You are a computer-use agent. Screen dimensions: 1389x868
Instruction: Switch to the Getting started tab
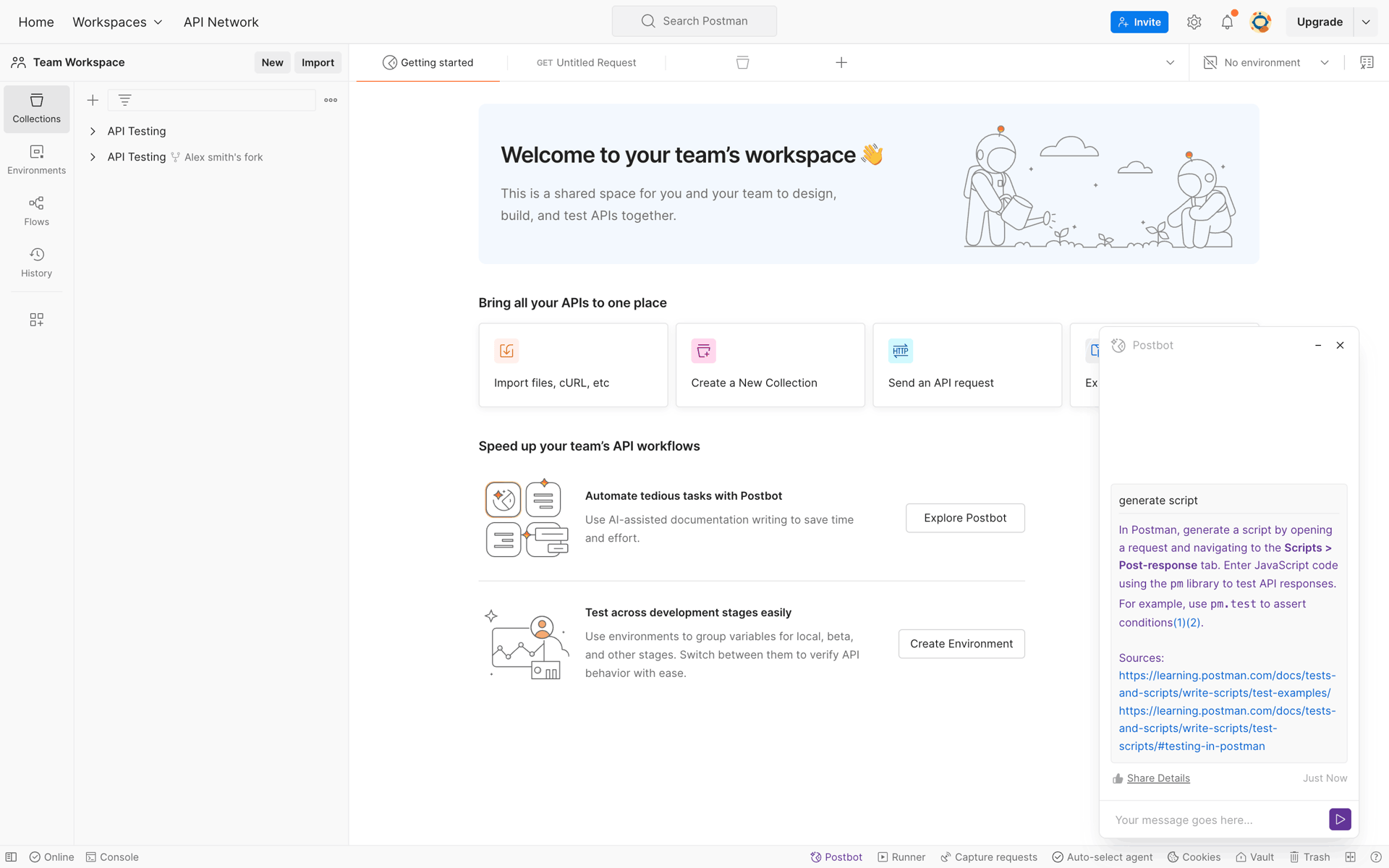(428, 62)
